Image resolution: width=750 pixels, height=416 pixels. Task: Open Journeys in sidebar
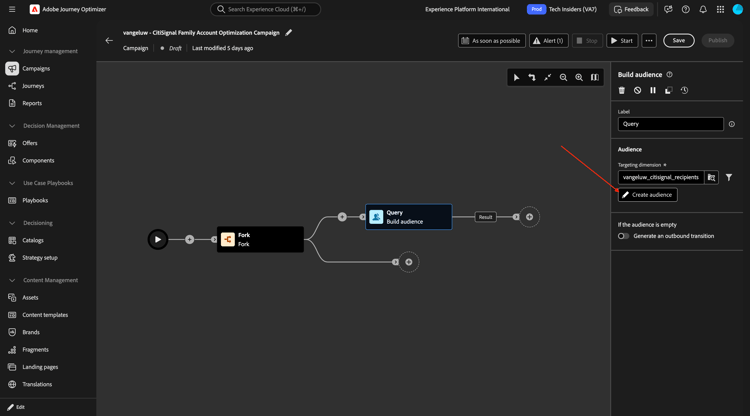coord(33,86)
